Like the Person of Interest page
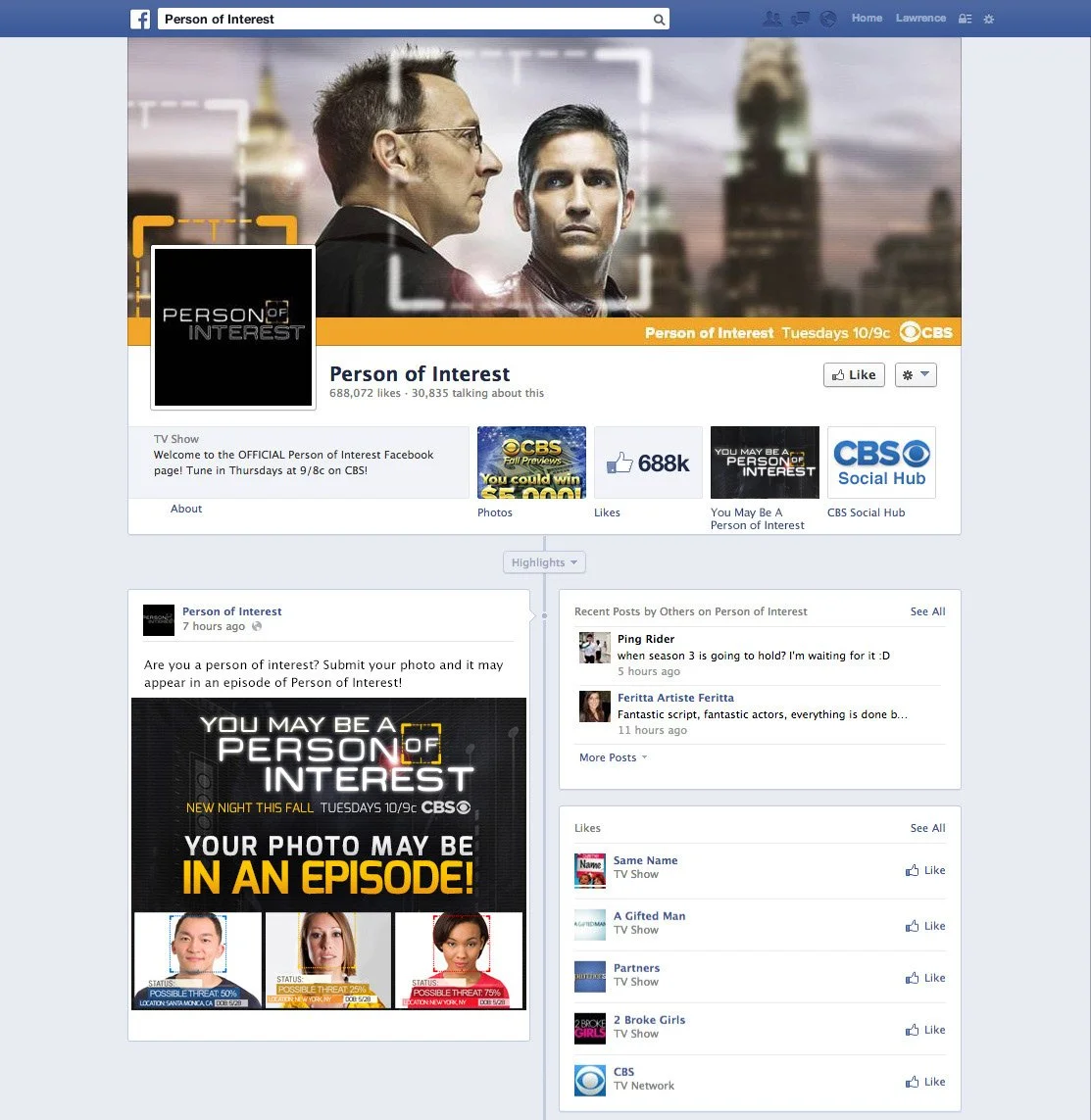The width and height of the screenshot is (1091, 1120). (854, 375)
